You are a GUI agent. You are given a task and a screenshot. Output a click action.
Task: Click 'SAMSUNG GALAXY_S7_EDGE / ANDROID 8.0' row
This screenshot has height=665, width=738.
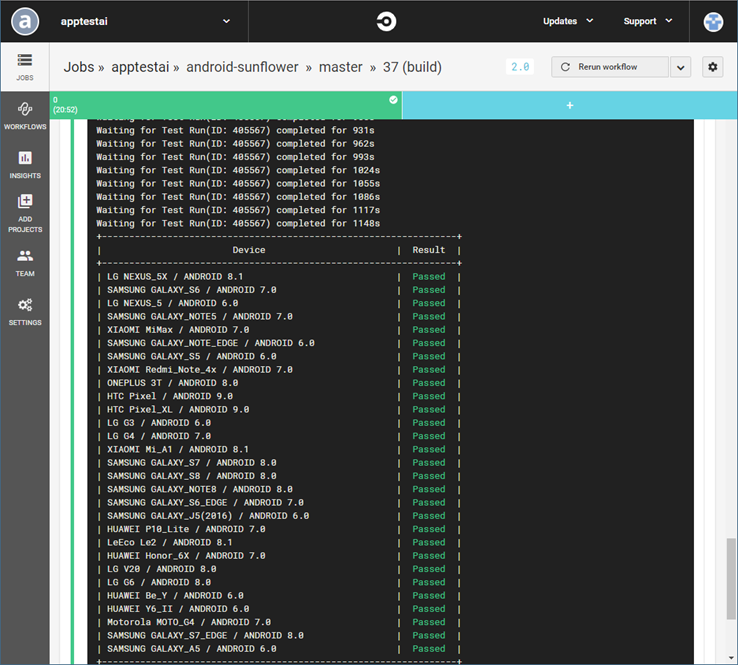click(279, 635)
